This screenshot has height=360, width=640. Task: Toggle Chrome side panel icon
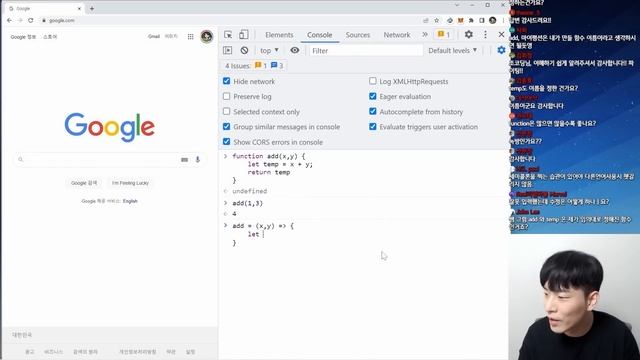[482, 20]
